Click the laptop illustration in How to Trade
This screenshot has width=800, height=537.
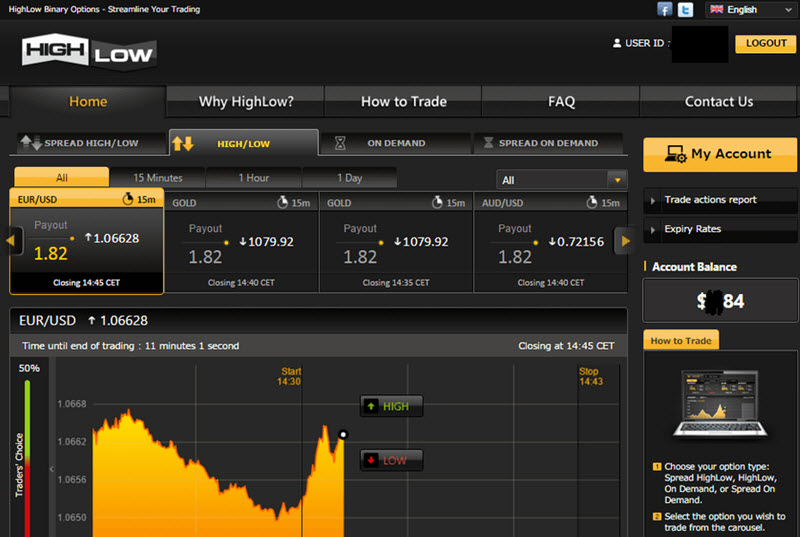point(720,404)
